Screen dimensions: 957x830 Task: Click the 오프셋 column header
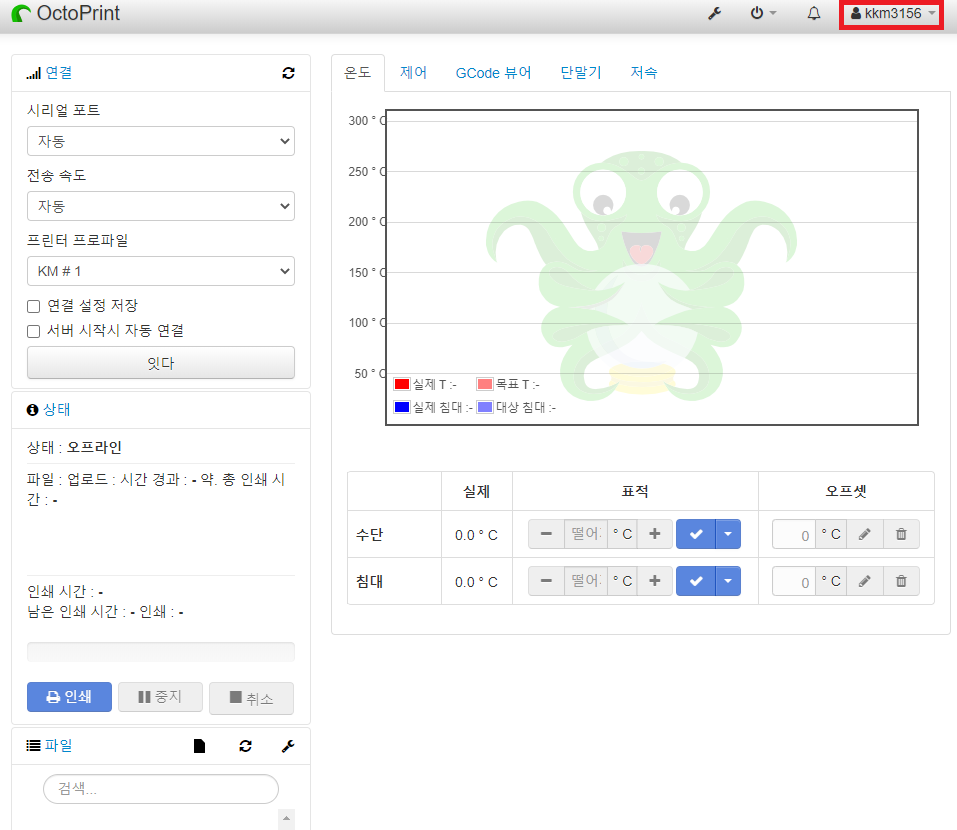click(x=846, y=491)
